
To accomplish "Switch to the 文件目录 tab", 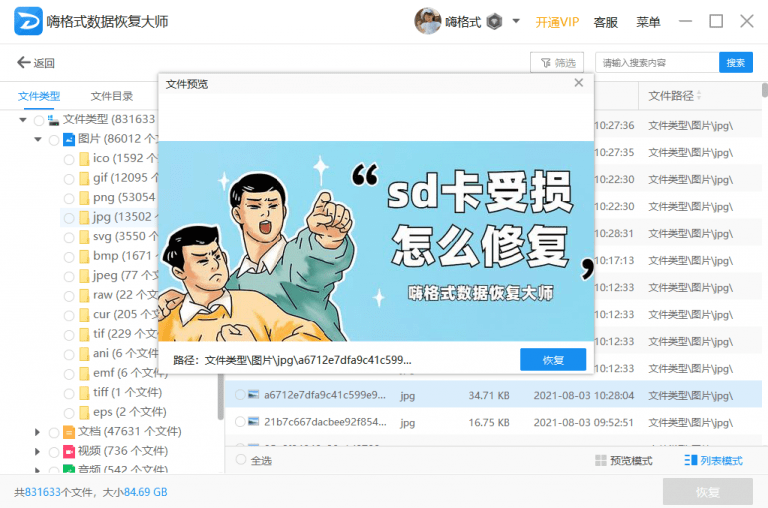I will click(x=112, y=96).
